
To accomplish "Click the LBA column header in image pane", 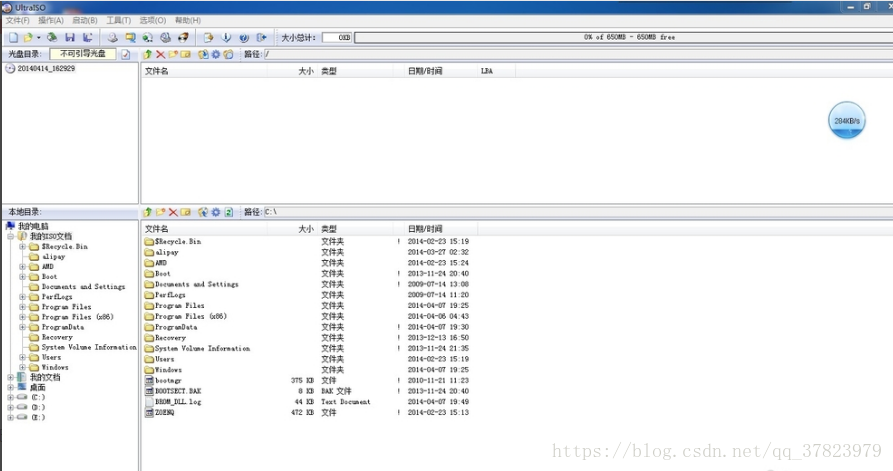I will tap(496, 71).
